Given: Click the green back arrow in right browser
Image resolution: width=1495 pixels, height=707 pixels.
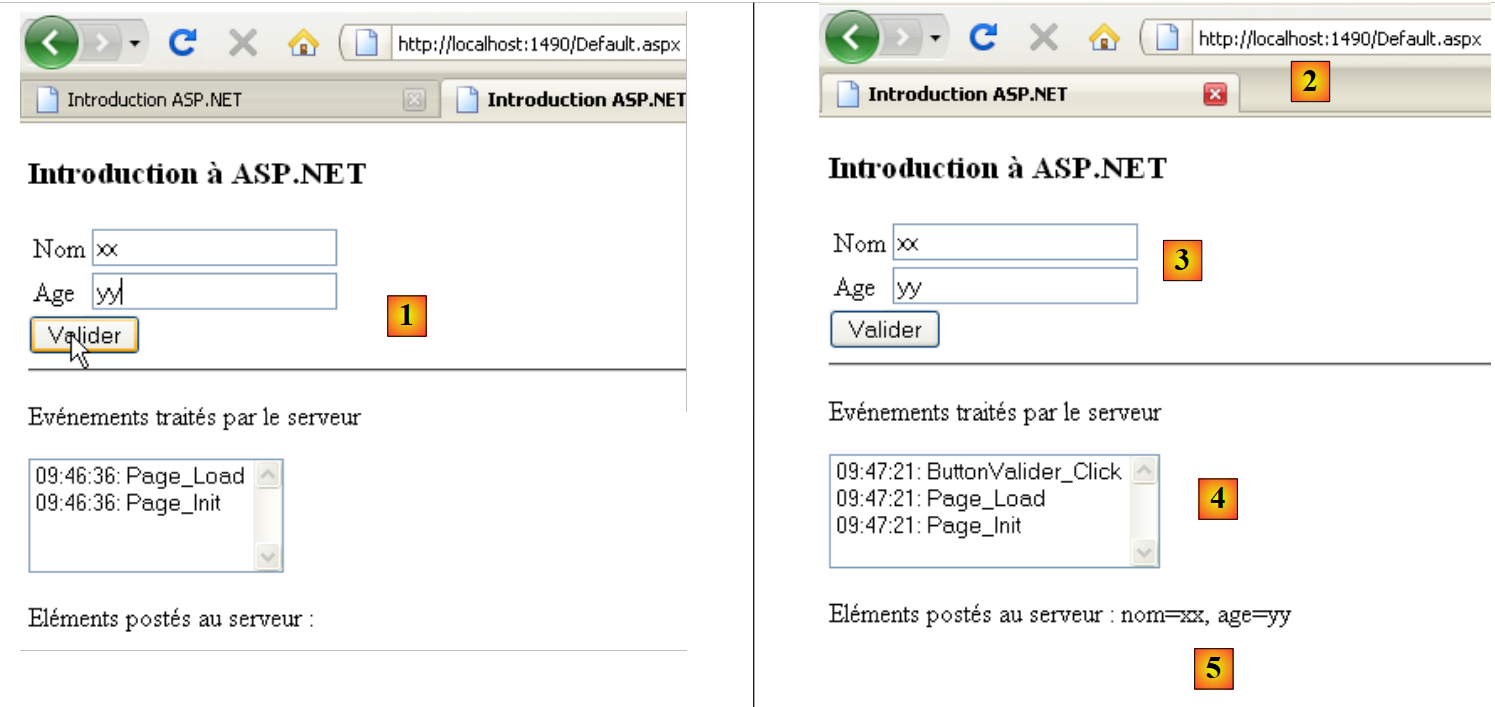Looking at the screenshot, I should (x=851, y=39).
